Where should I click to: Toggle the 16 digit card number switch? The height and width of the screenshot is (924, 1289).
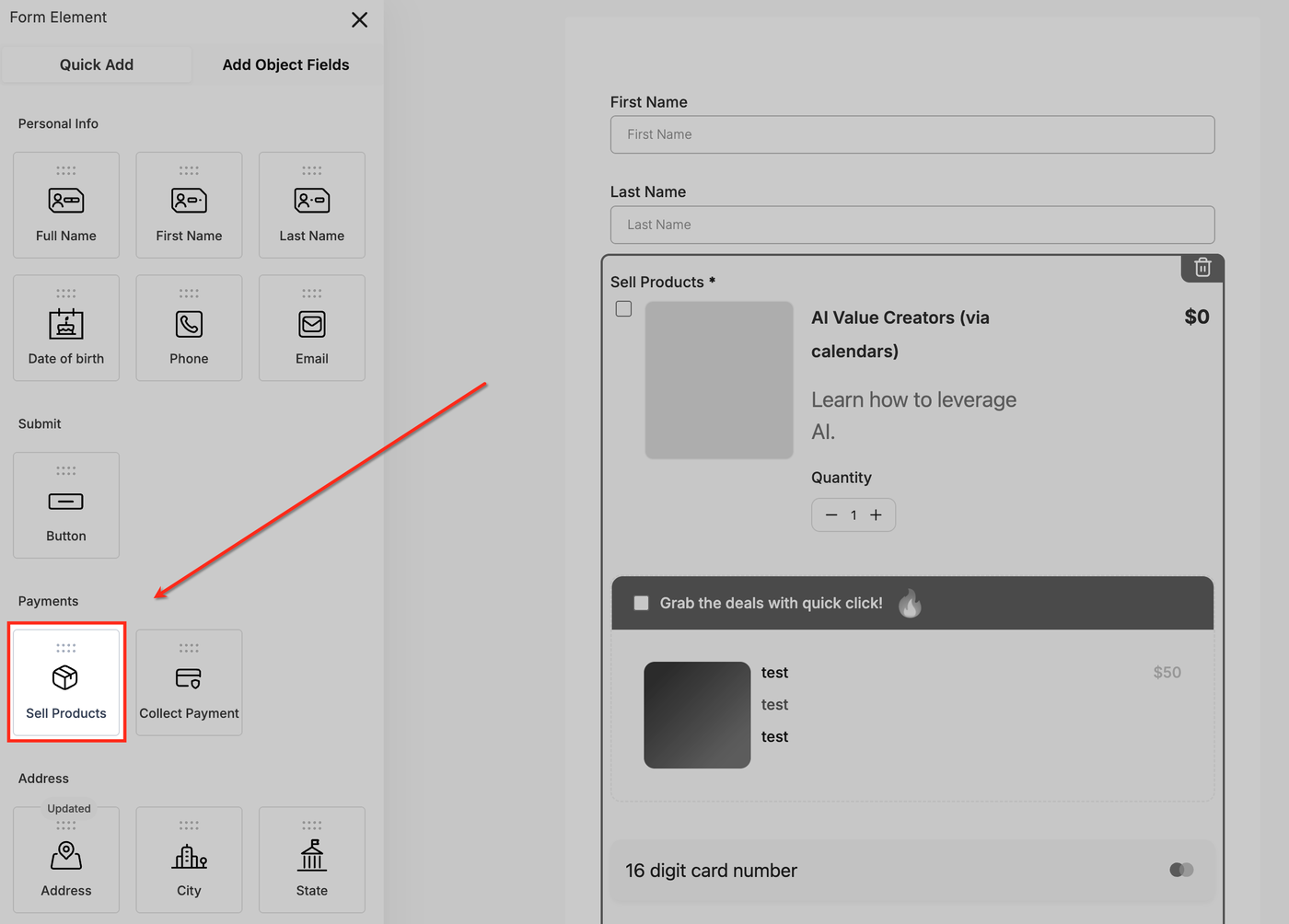(1181, 870)
